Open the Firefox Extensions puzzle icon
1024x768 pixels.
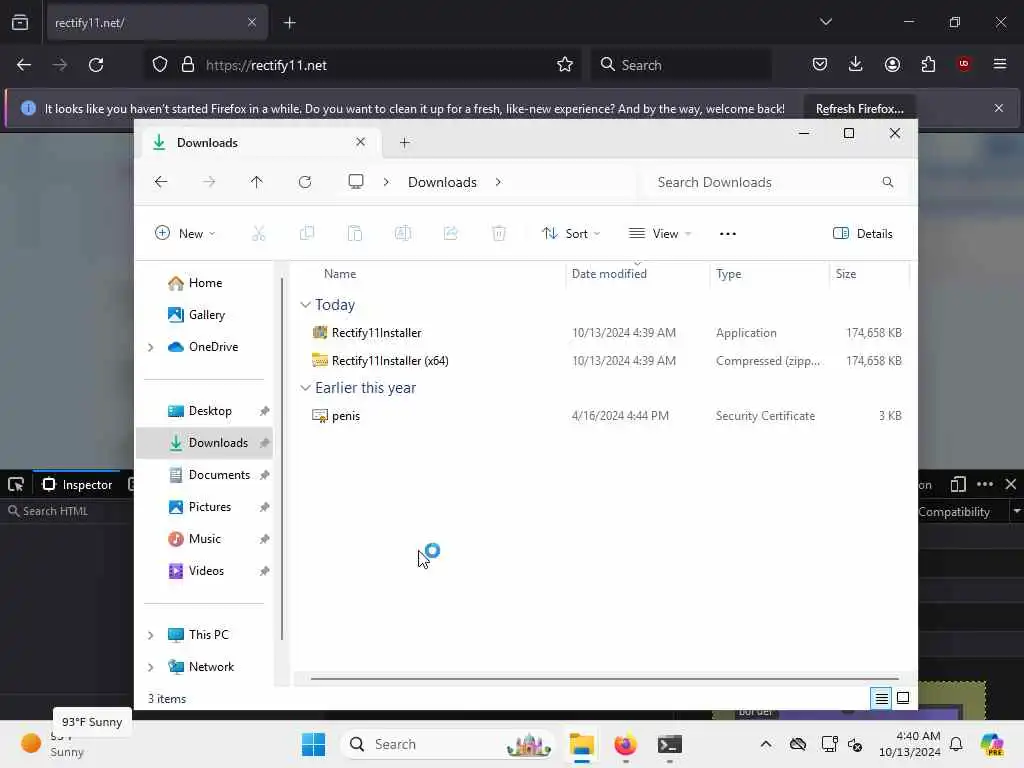tap(928, 64)
